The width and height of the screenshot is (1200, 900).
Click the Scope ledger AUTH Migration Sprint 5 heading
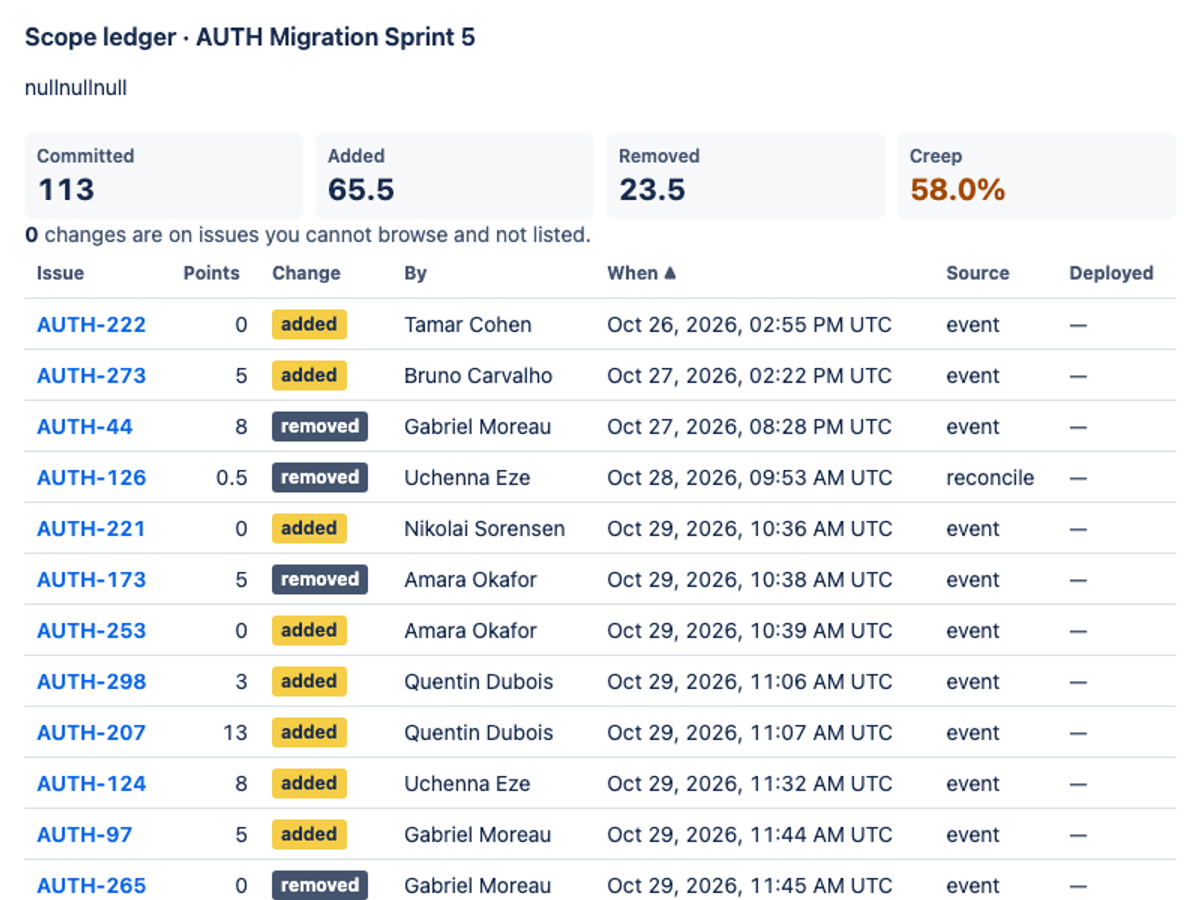[x=250, y=38]
